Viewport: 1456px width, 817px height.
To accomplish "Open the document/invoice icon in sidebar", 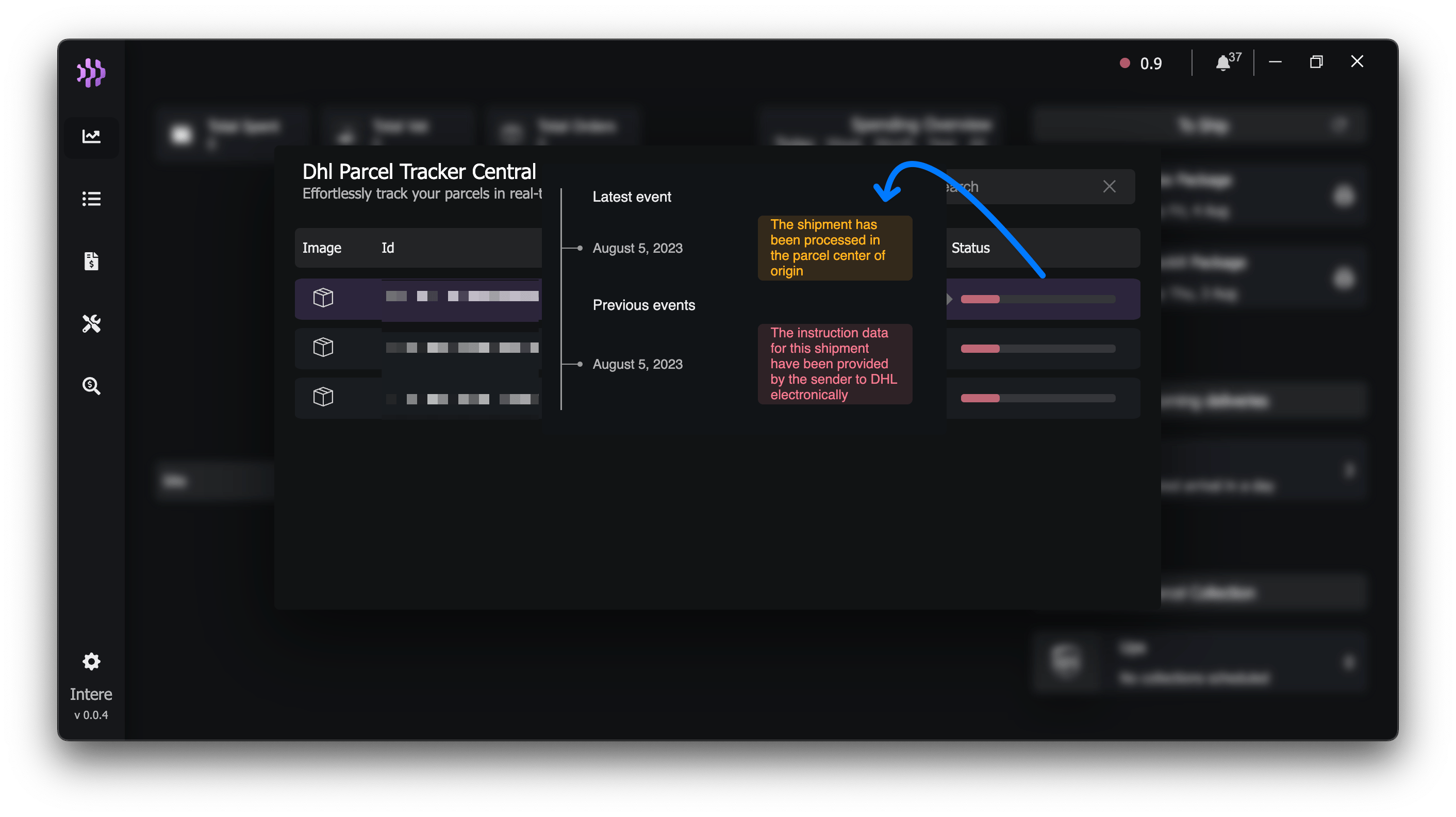I will click(92, 261).
